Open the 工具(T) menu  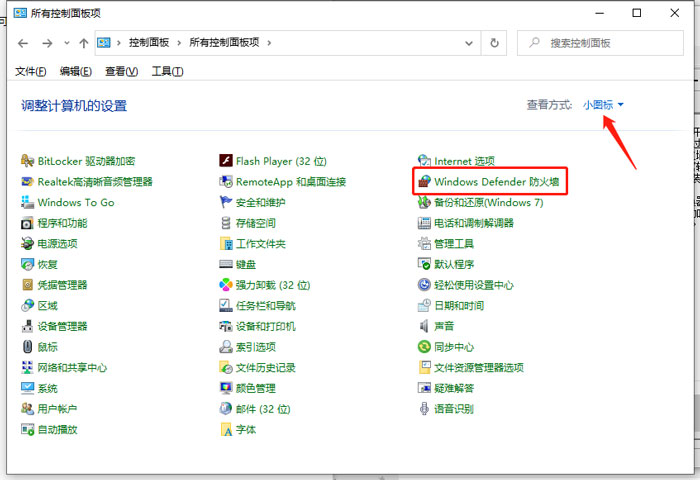[167, 71]
